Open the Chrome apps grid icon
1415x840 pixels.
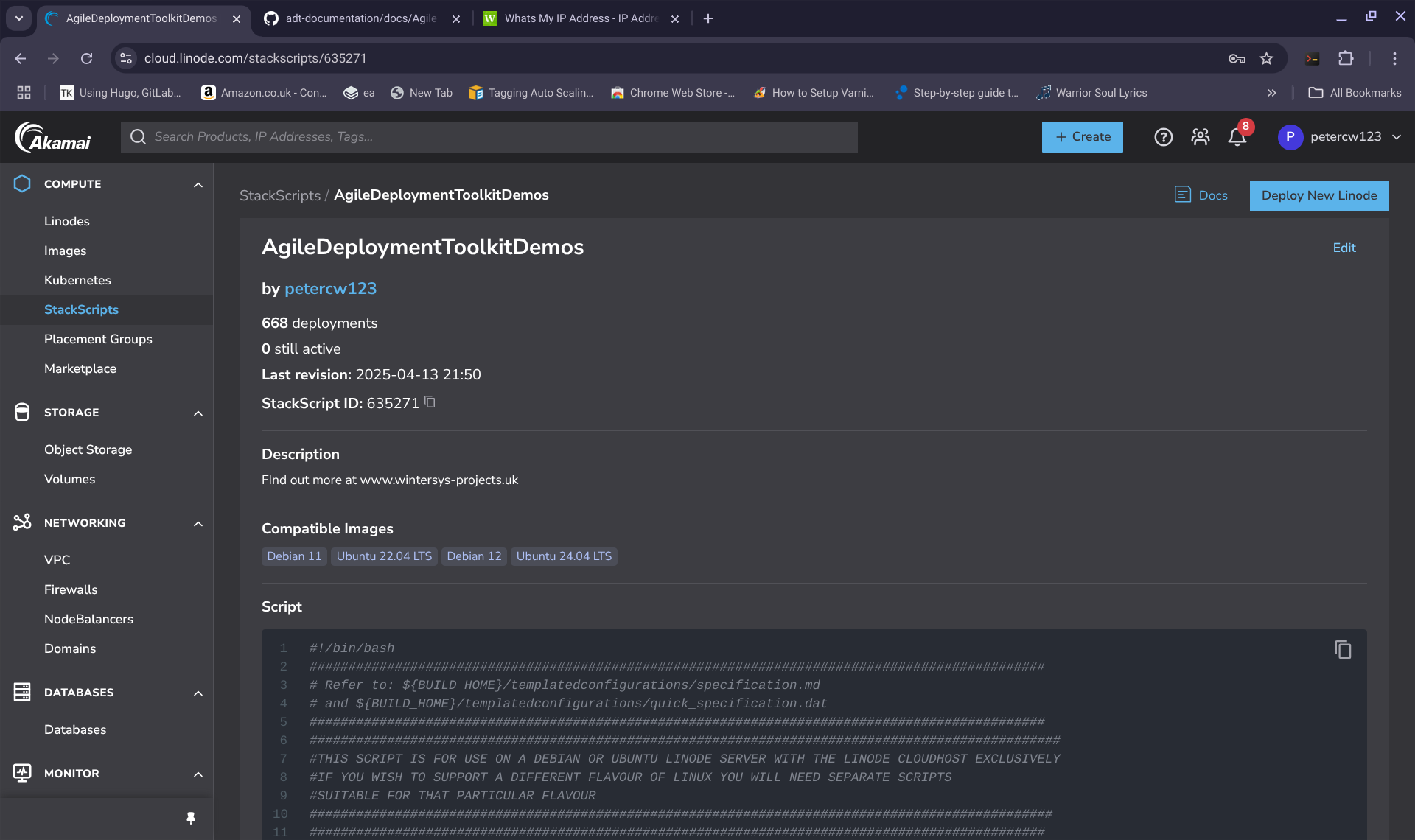24,93
